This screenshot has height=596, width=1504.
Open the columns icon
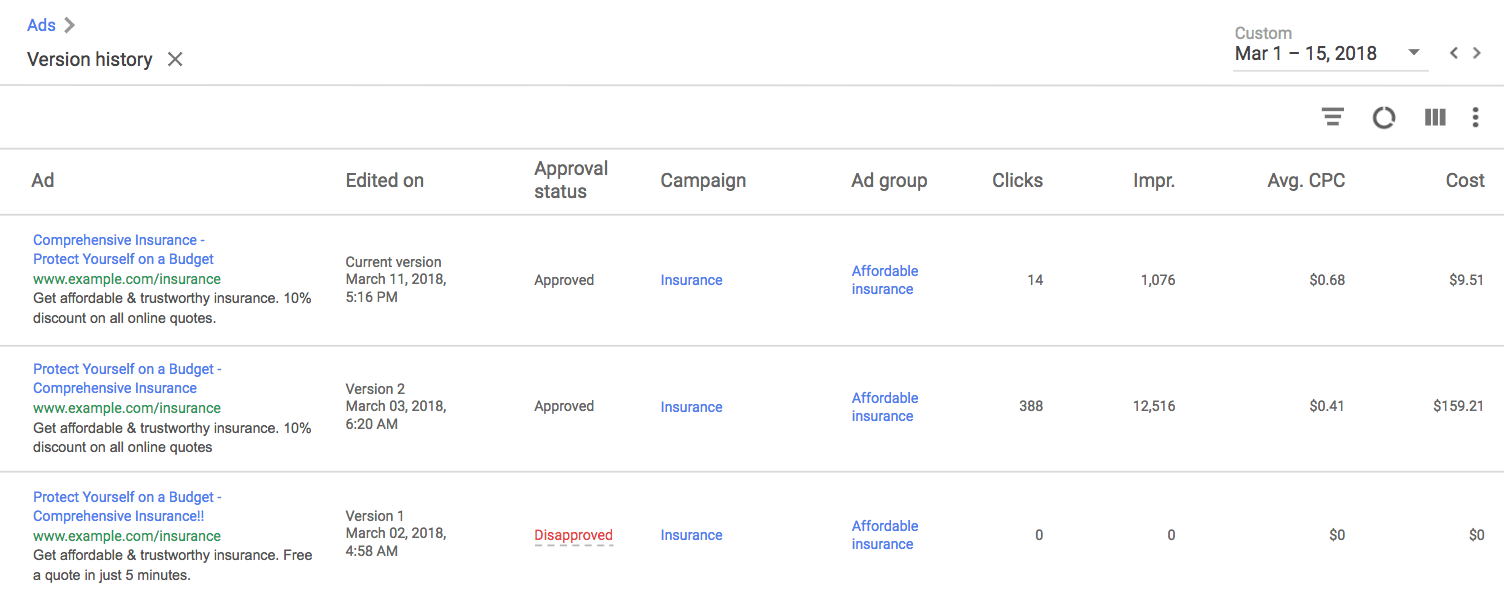pos(1435,118)
